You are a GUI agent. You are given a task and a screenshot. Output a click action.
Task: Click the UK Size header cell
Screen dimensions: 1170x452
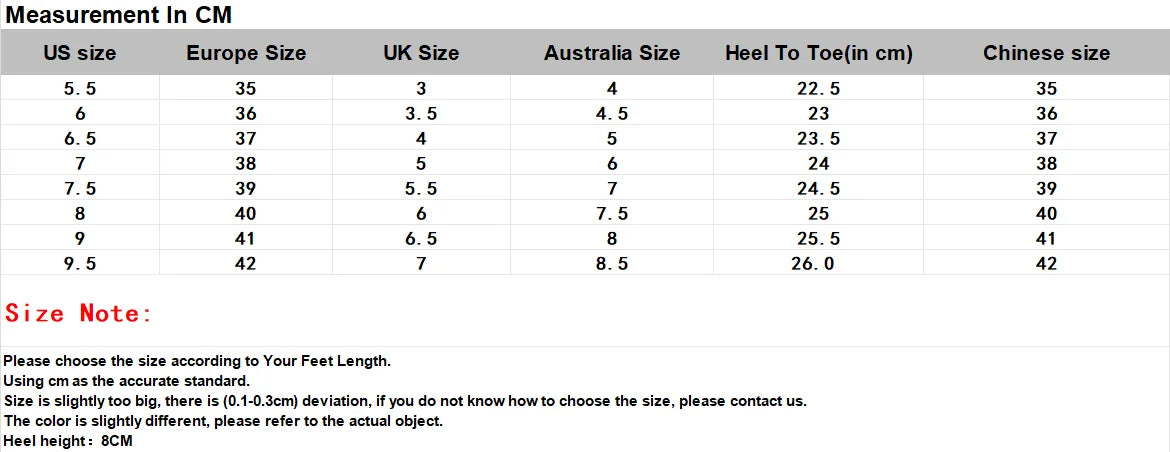point(422,54)
